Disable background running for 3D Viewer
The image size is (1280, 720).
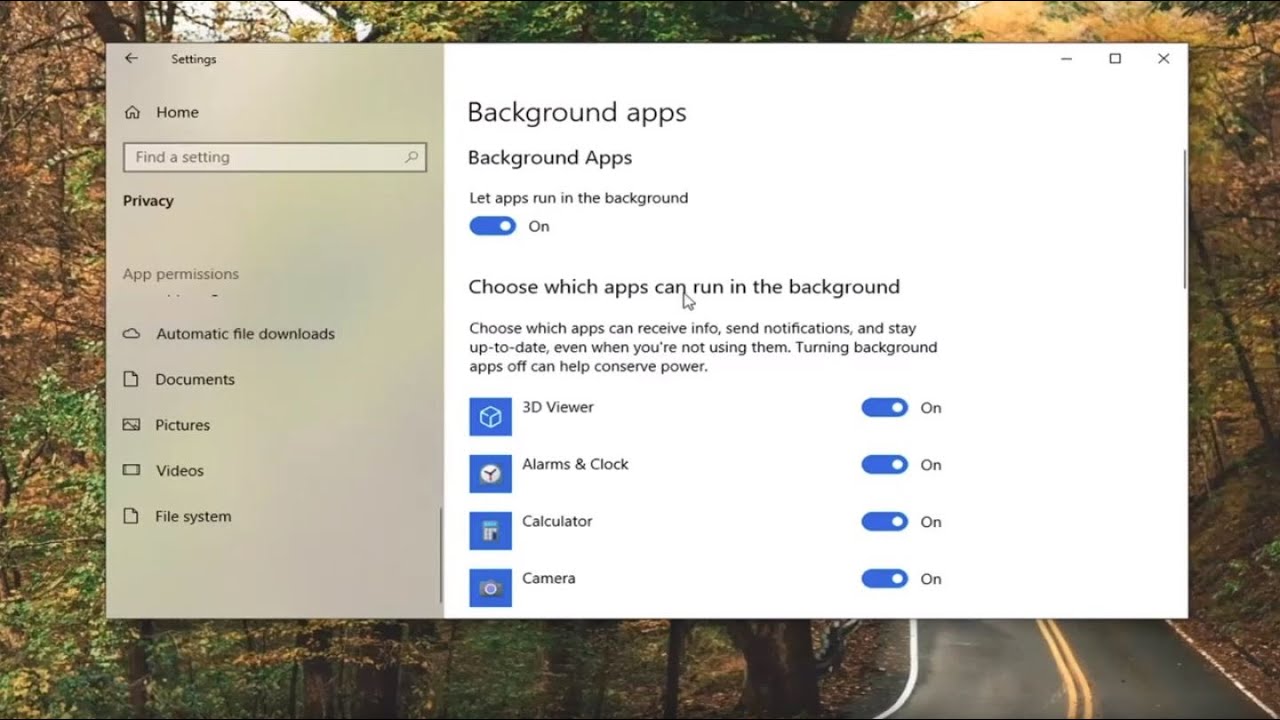coord(884,407)
